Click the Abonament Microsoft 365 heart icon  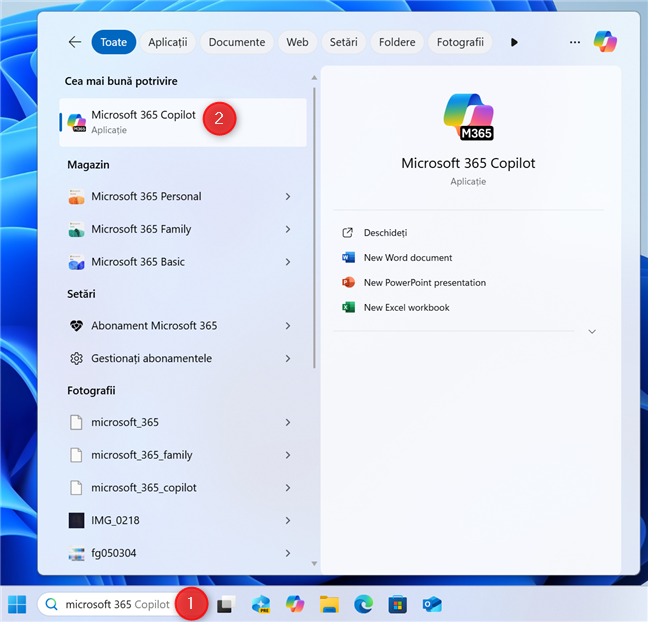76,326
